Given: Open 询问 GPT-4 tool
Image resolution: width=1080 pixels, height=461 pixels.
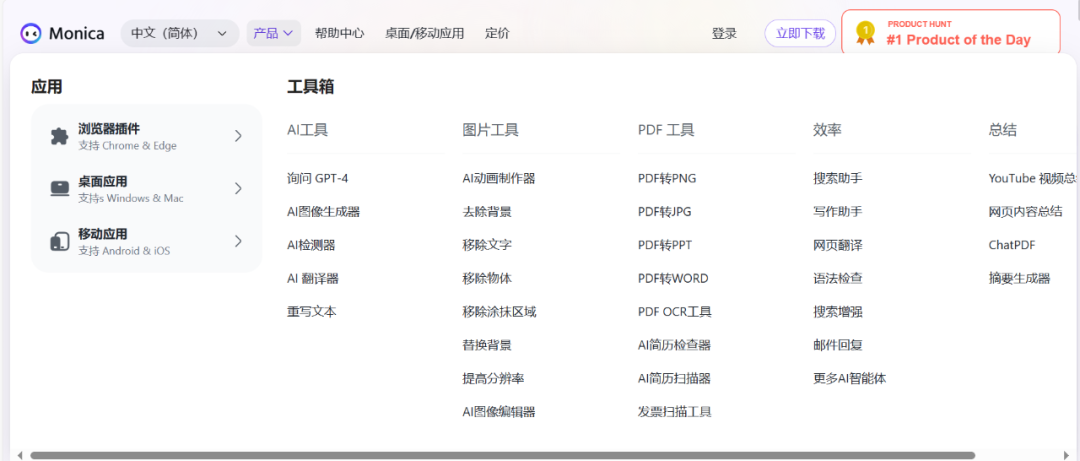Looking at the screenshot, I should pyautogui.click(x=318, y=178).
